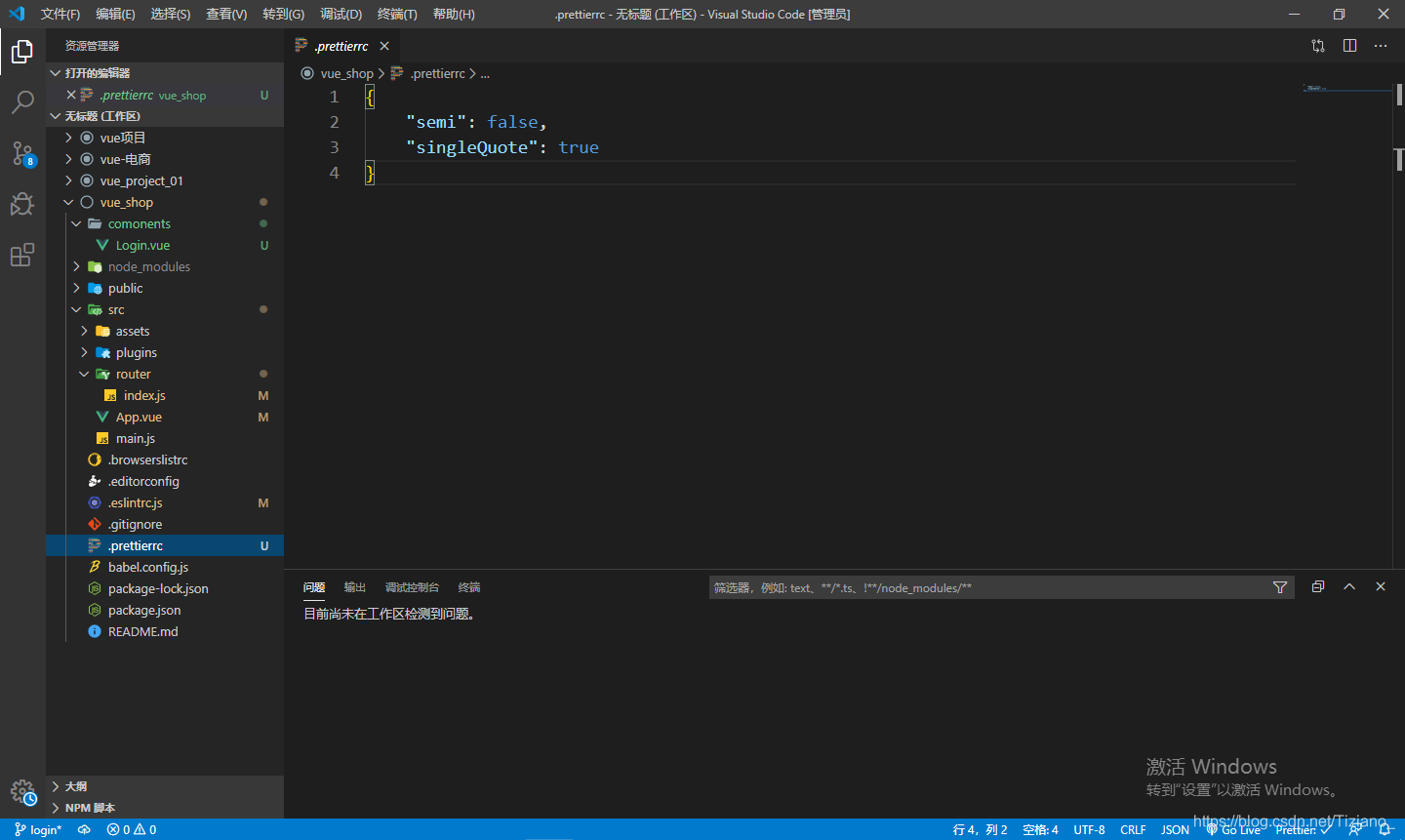Open the Run and Debug icon
Screen dimensions: 1405x840
21,204
